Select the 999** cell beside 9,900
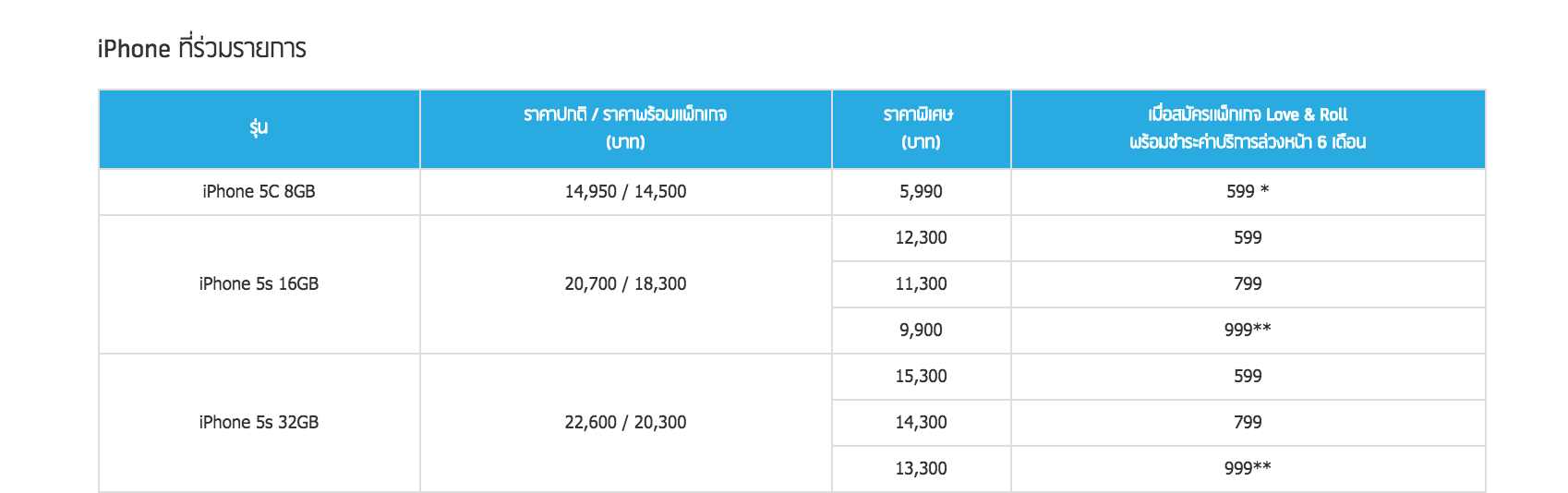 click(x=1248, y=331)
